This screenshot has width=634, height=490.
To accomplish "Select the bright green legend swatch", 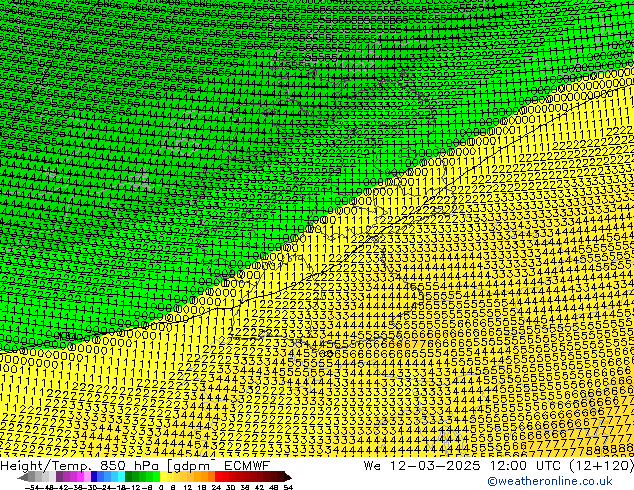I will coord(156,476).
